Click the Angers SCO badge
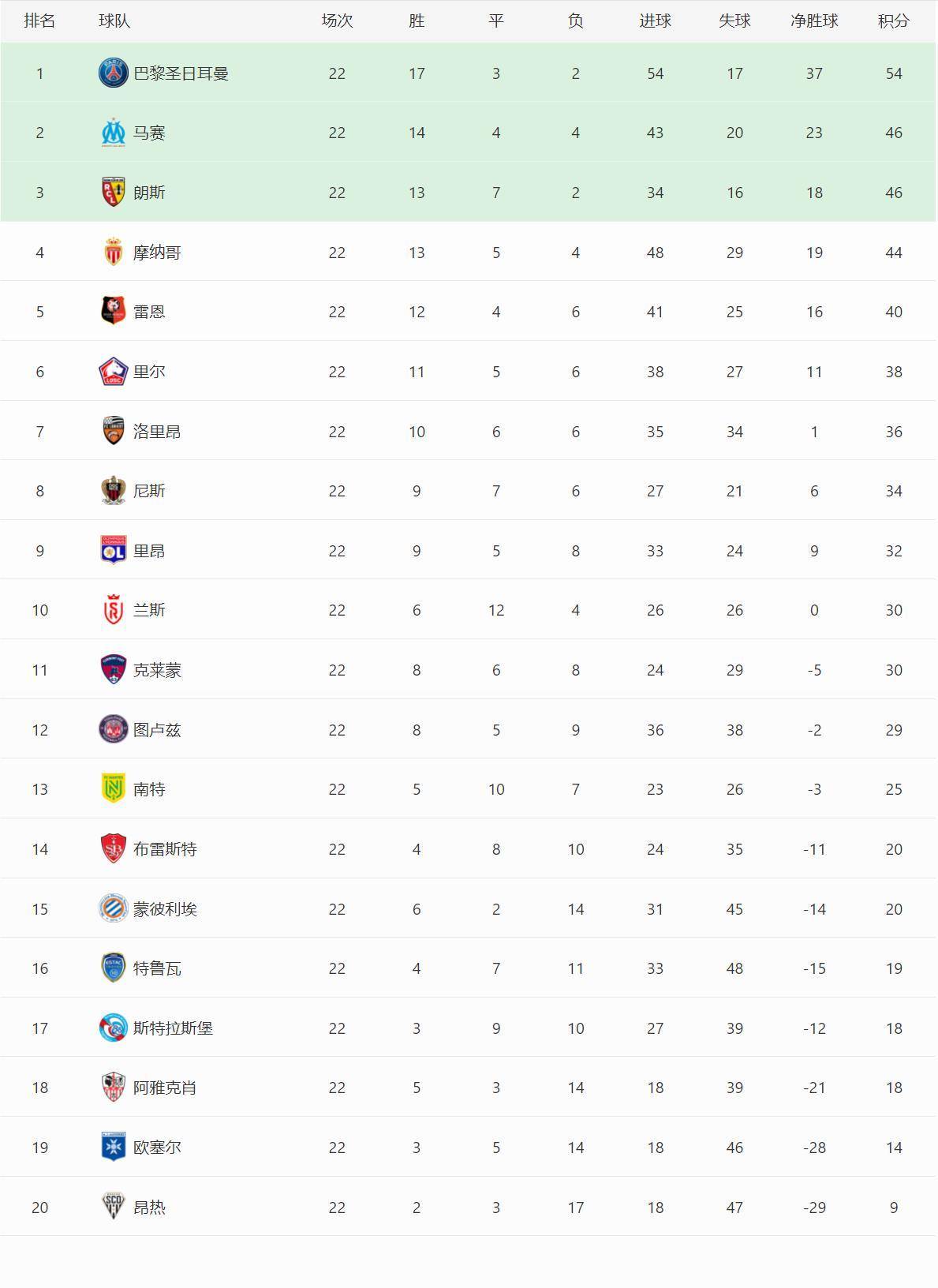This screenshot has height=1288, width=938. [114, 1207]
